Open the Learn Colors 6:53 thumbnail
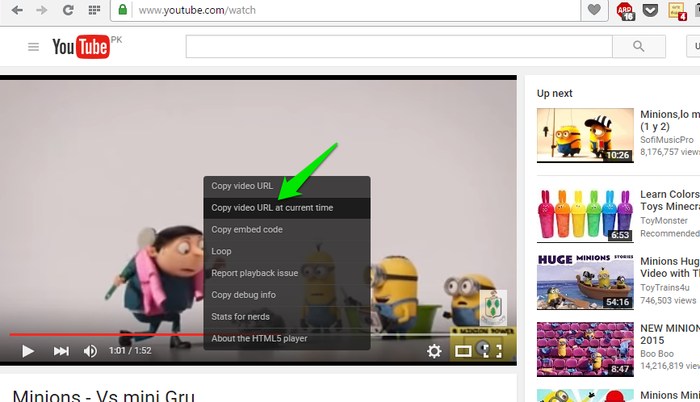 click(x=585, y=215)
